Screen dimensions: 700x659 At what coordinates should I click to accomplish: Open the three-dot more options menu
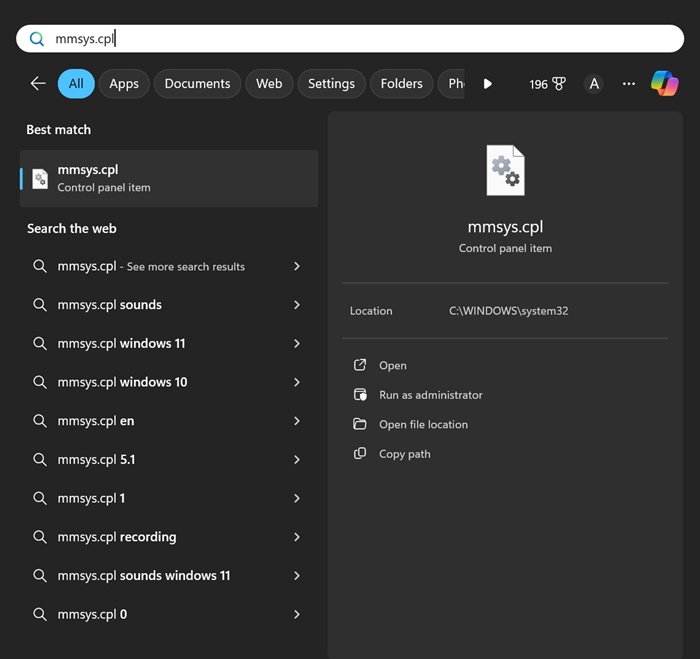[629, 84]
